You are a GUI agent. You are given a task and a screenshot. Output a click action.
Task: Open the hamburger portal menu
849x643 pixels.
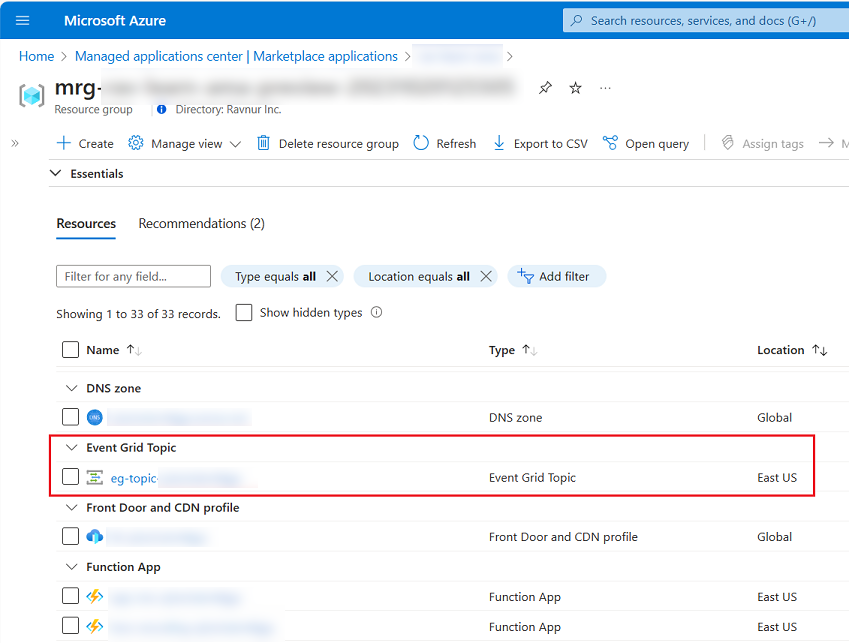click(22, 21)
